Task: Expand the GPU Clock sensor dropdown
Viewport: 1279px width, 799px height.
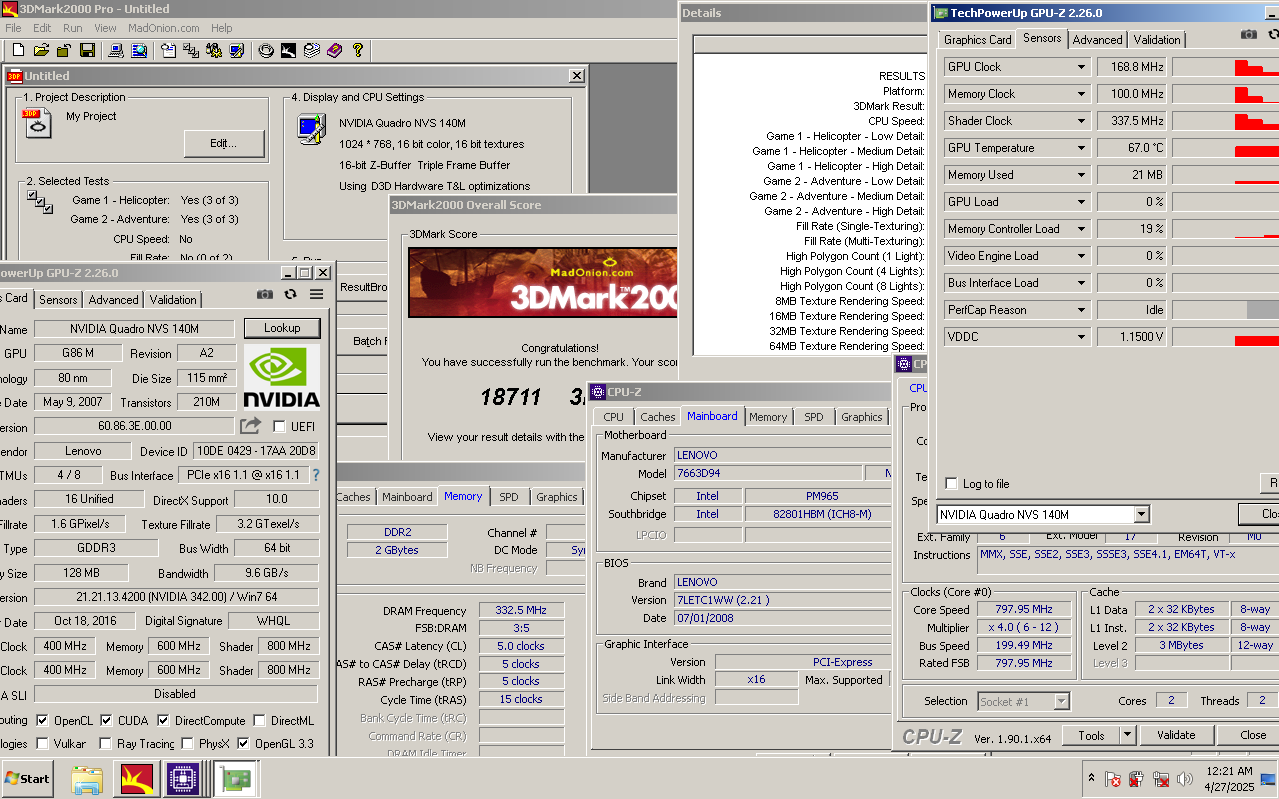Action: point(1081,67)
